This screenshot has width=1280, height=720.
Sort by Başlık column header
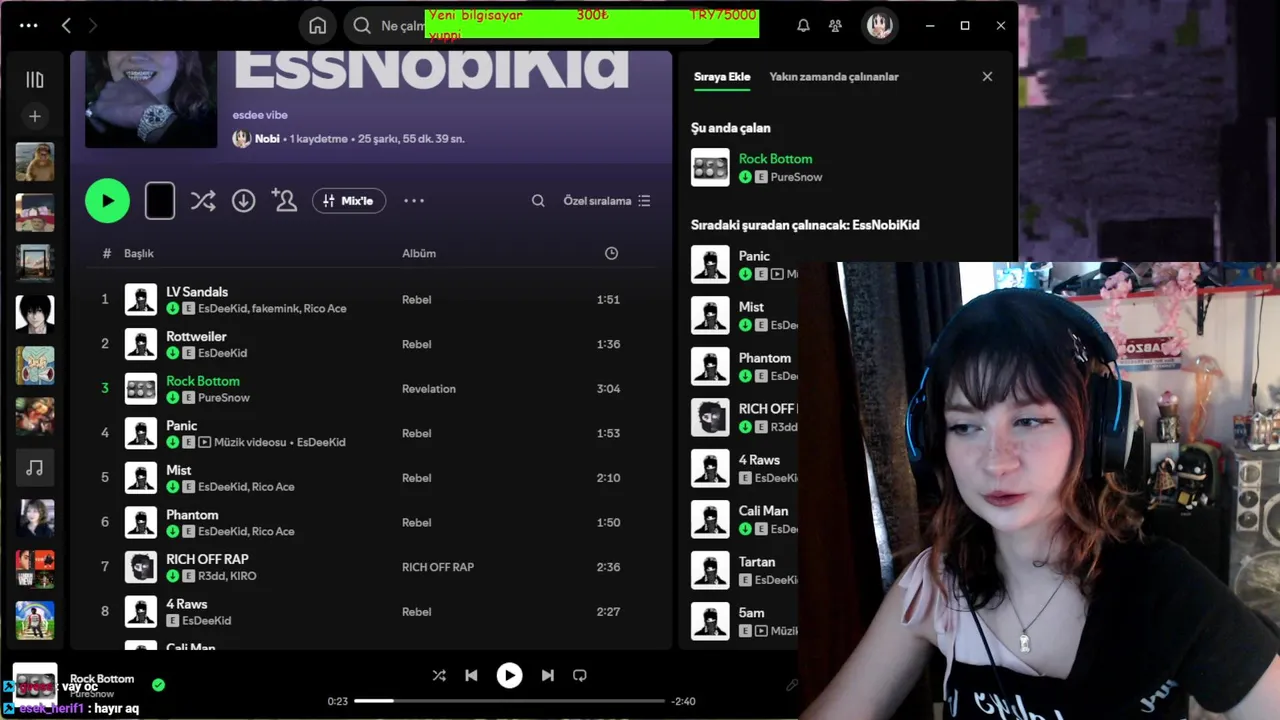[139, 254]
